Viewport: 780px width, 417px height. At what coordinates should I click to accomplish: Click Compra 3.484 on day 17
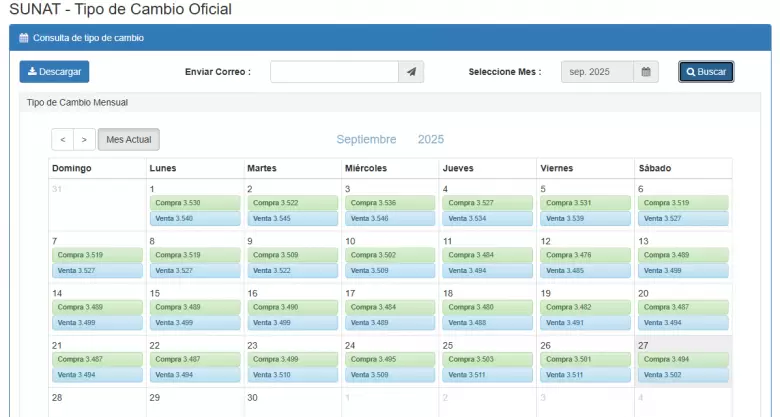tap(390, 307)
